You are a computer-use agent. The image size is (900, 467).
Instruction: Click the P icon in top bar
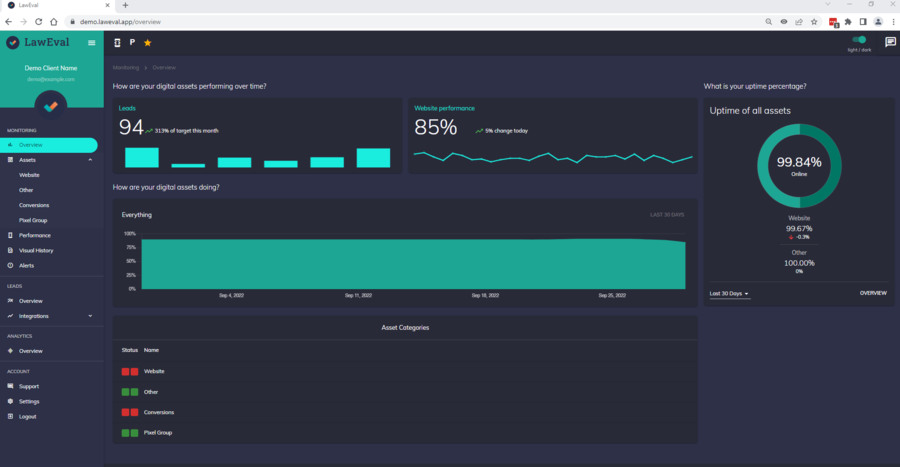[132, 43]
